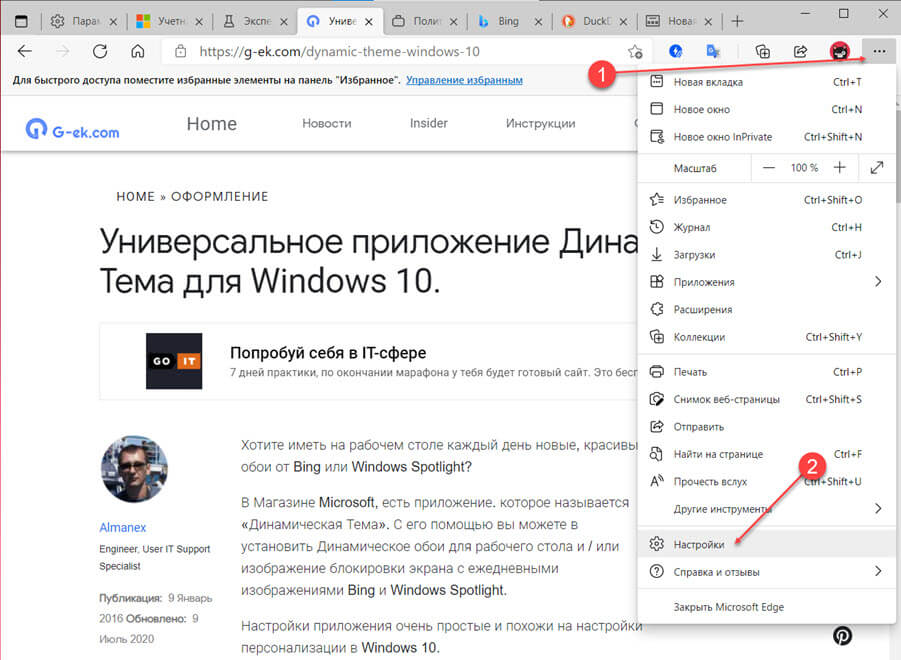Click the ОФОРМЛЕНИЕ breadcrumb link
This screenshot has height=660, width=901.
[x=220, y=196]
